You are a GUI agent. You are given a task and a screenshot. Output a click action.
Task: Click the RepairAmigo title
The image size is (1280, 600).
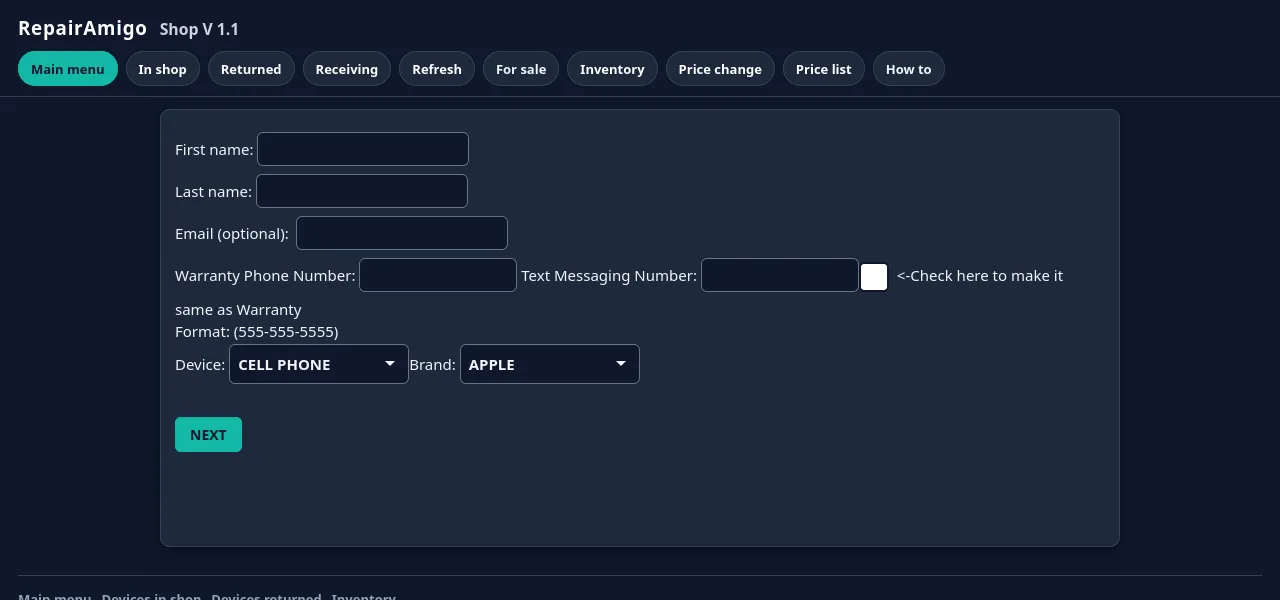tap(83, 28)
